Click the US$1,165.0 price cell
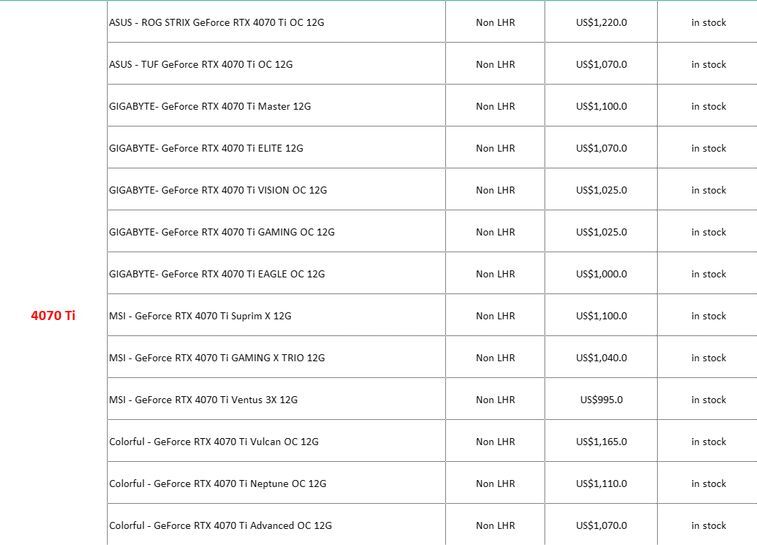757x545 pixels. [601, 442]
